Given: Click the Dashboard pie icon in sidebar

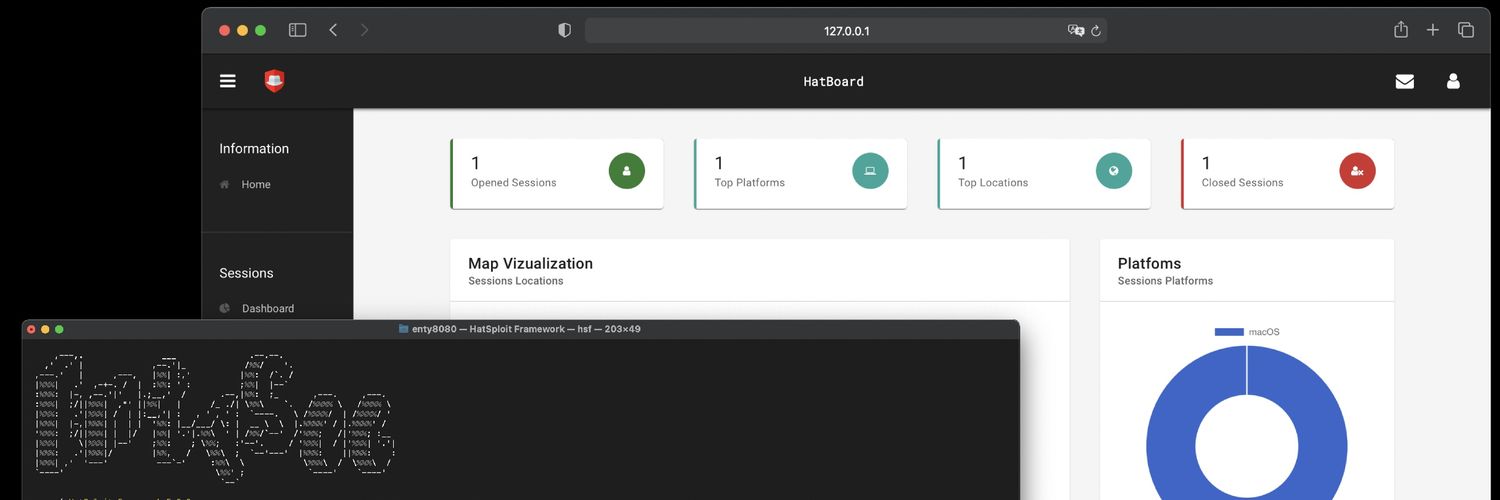Looking at the screenshot, I should point(225,308).
